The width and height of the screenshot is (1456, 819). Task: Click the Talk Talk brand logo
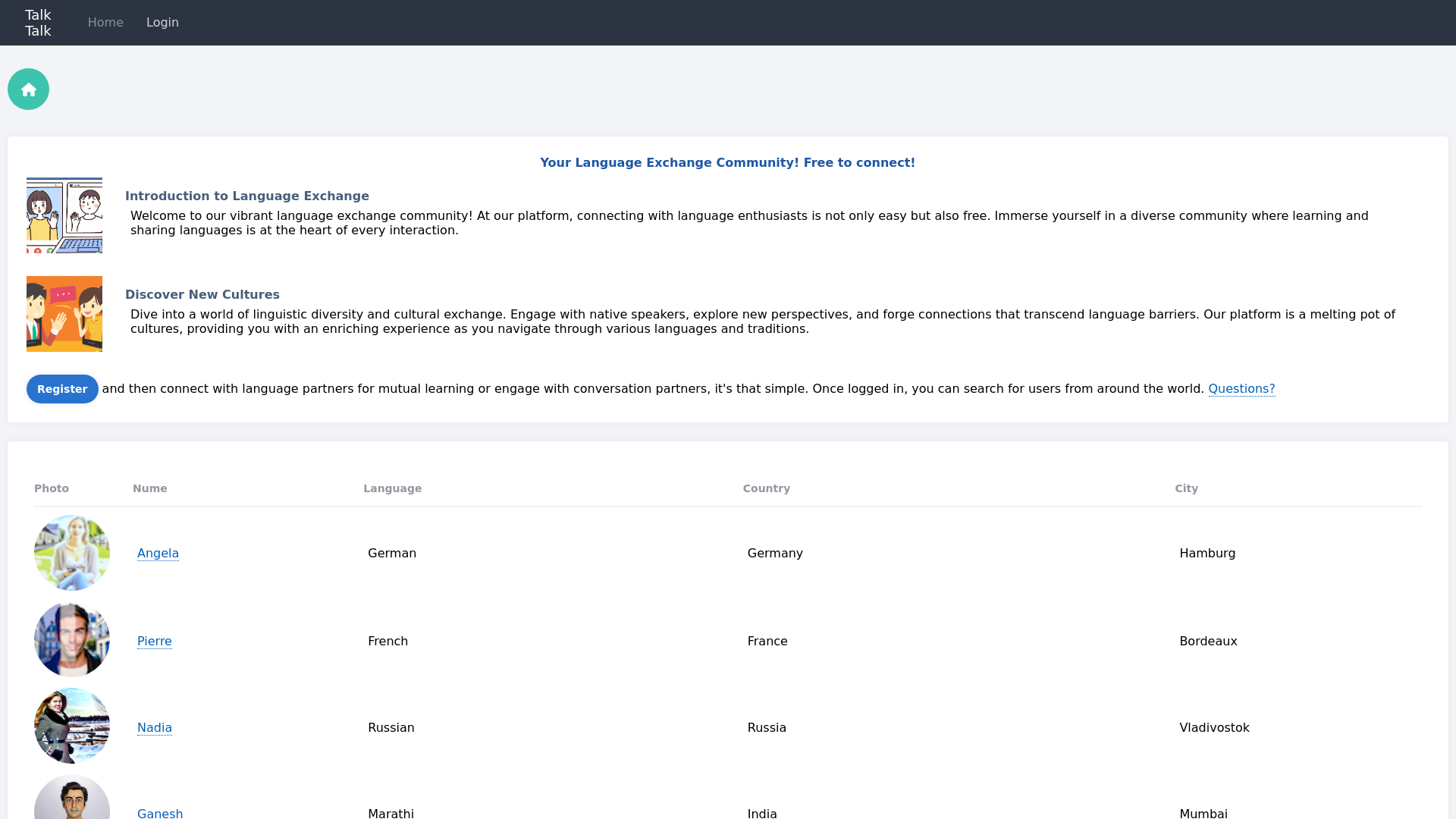coord(38,23)
